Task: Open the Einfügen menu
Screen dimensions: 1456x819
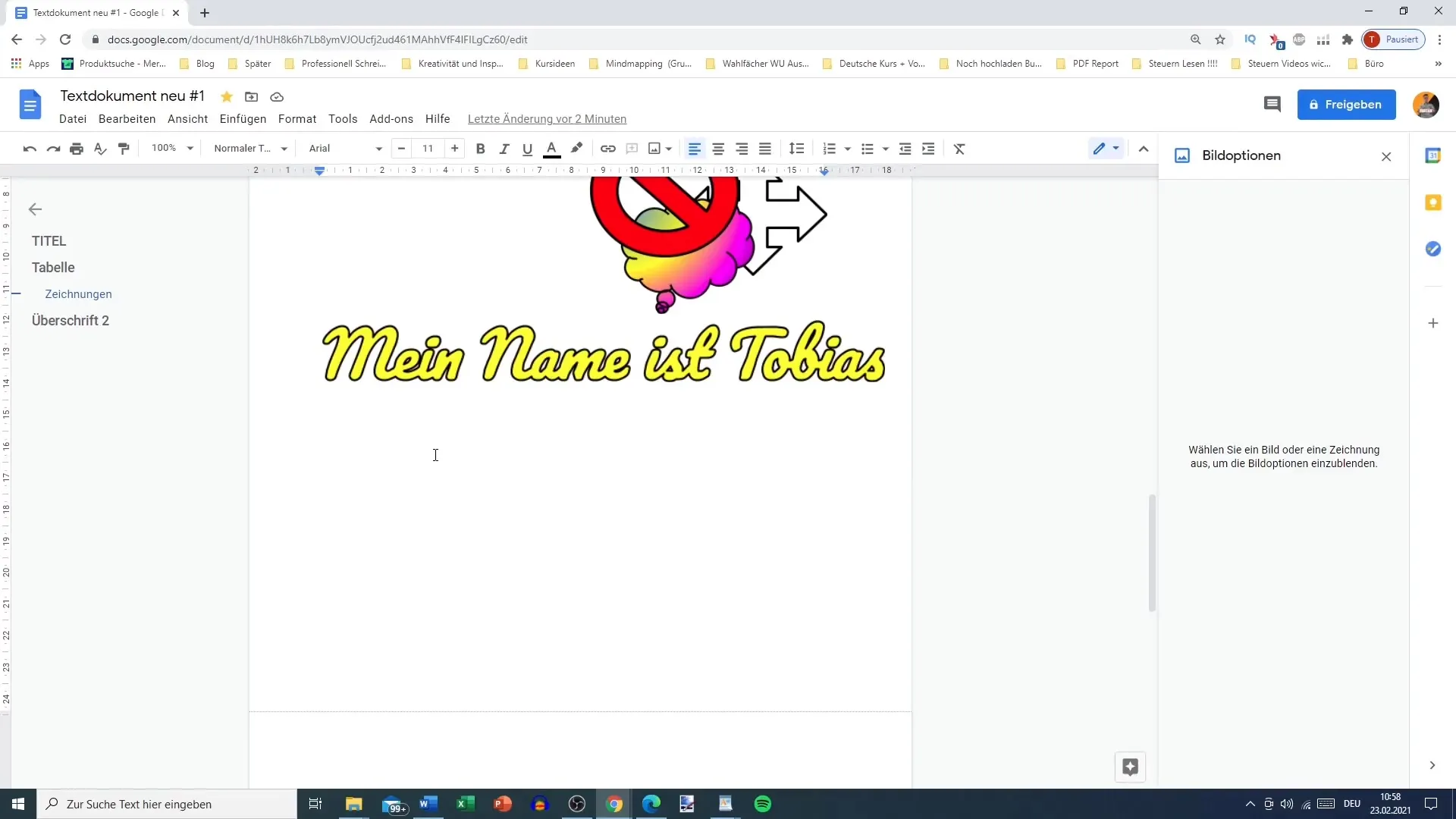Action: pos(243,119)
